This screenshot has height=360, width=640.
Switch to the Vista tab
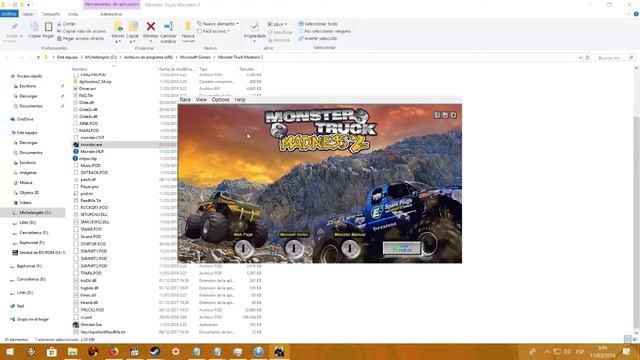[x=73, y=14]
